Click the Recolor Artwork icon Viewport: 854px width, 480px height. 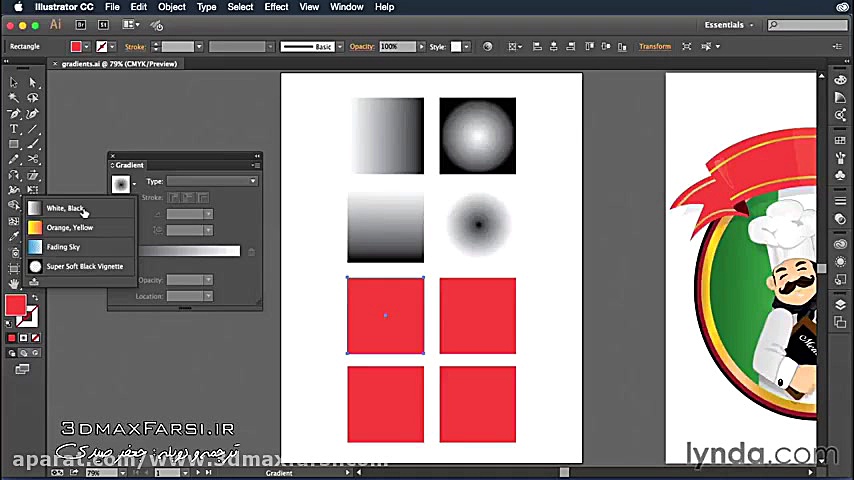tap(487, 47)
